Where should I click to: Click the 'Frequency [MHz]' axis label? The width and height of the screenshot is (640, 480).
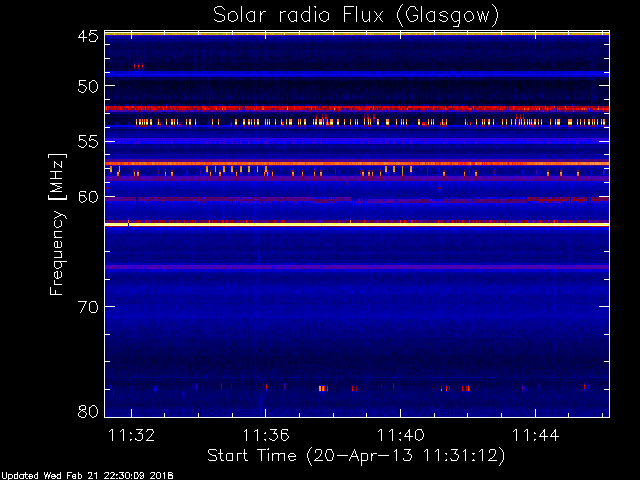57,224
